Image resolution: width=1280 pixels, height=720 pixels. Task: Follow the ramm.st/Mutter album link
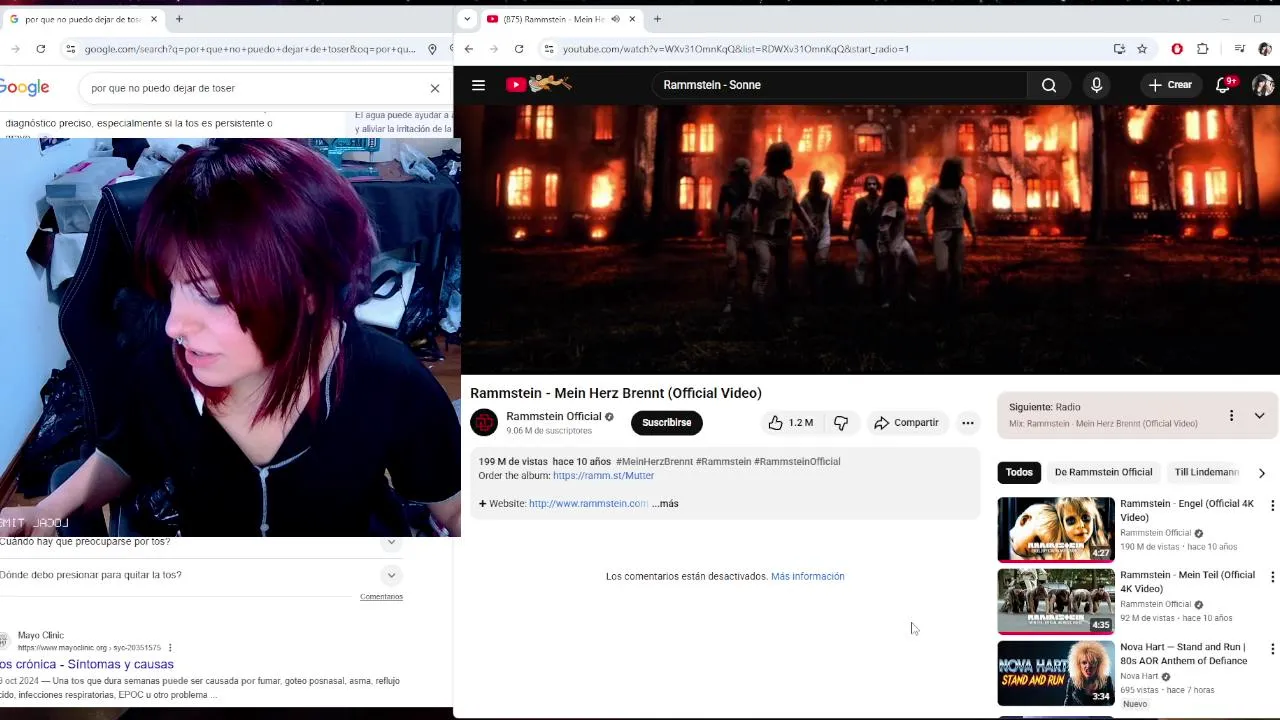coord(603,476)
